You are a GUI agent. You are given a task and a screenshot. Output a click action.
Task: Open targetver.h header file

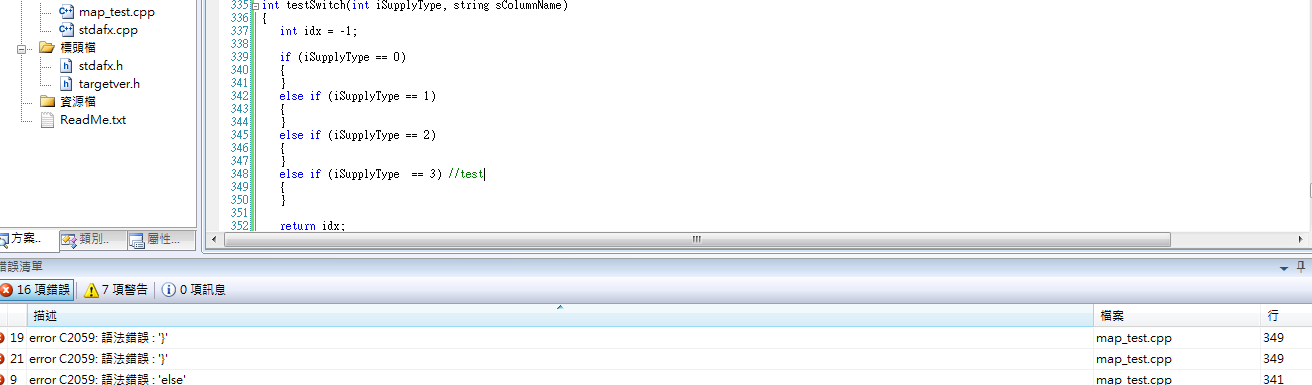click(x=109, y=84)
